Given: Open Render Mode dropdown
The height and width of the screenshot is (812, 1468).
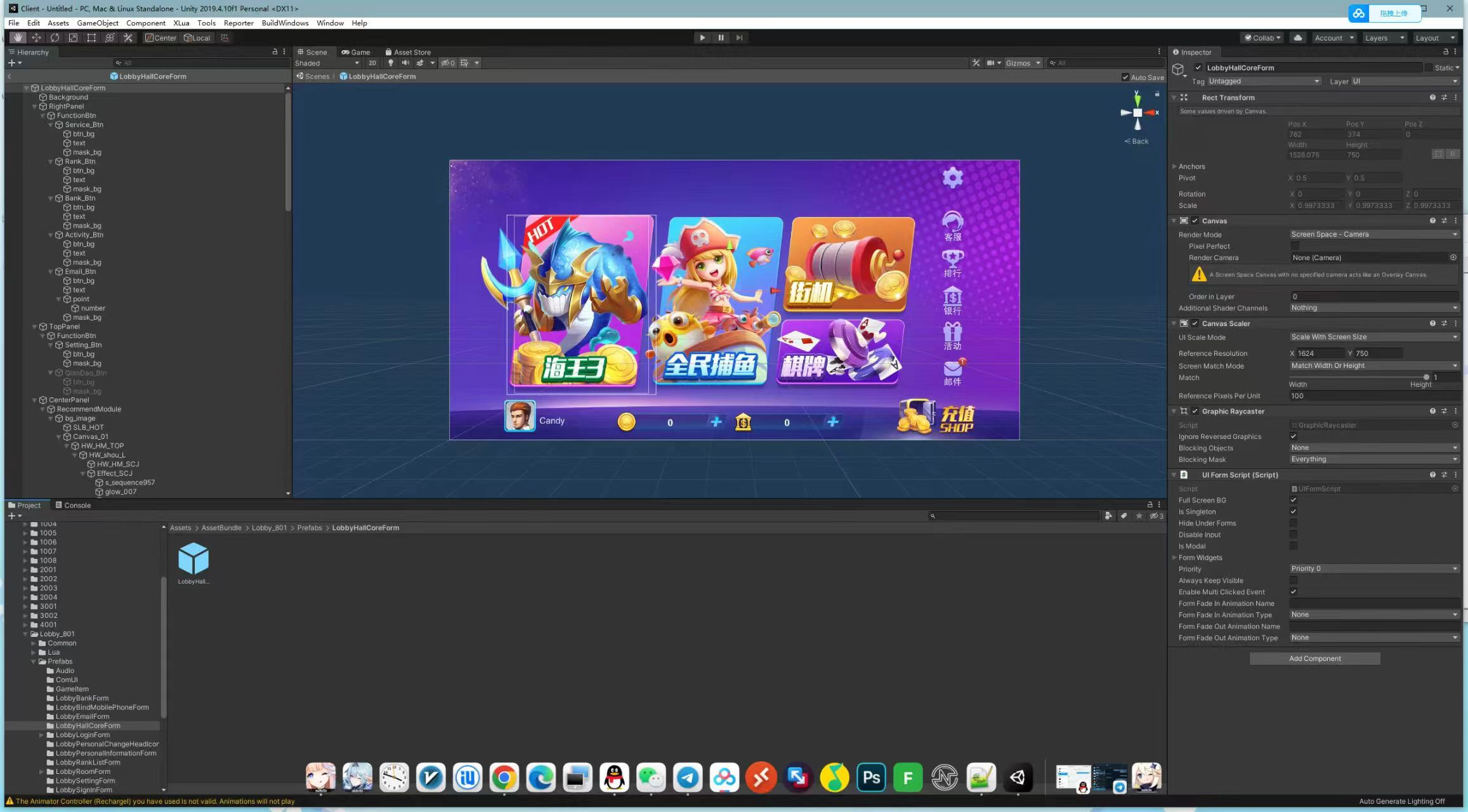Looking at the screenshot, I should 1371,234.
